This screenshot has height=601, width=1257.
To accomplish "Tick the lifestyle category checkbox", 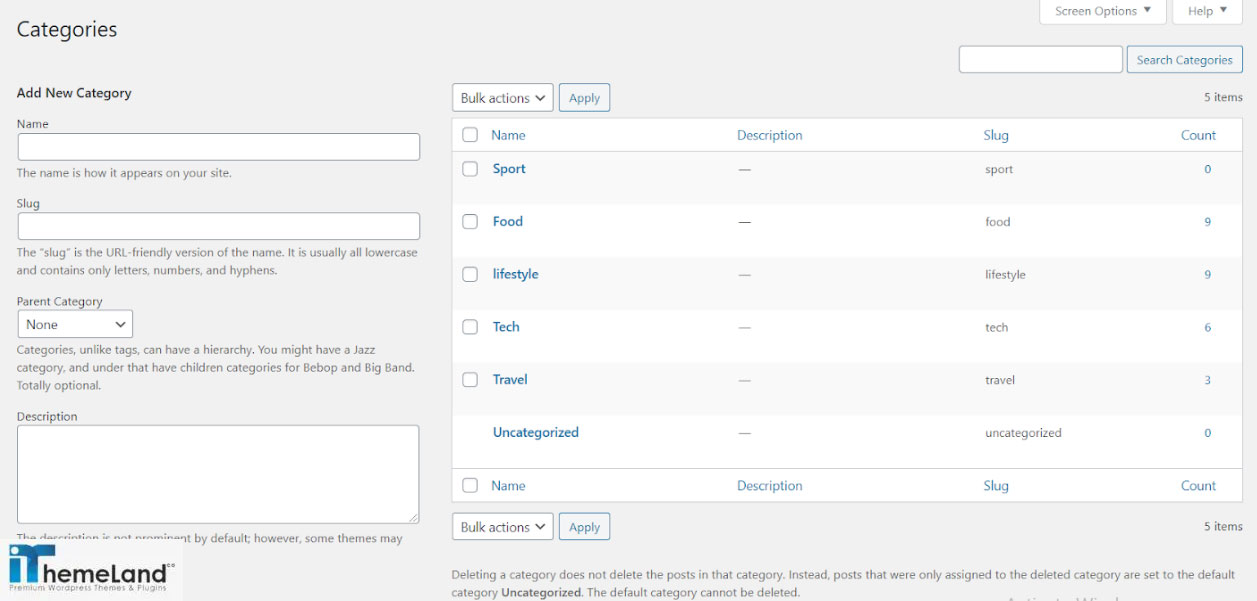I will pos(470,274).
